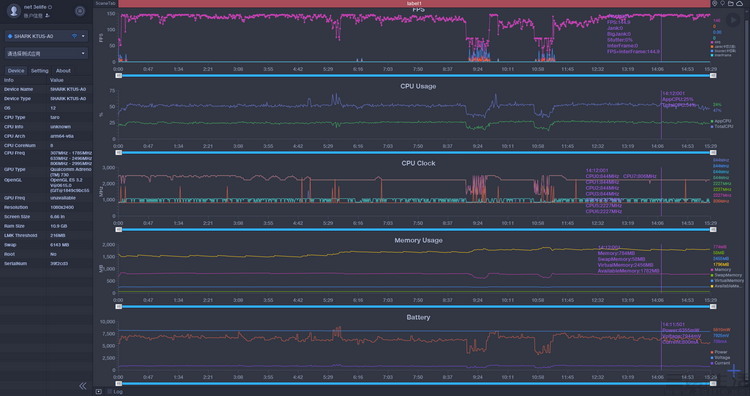
Task: Select the Resolution row
Action: 46,208
